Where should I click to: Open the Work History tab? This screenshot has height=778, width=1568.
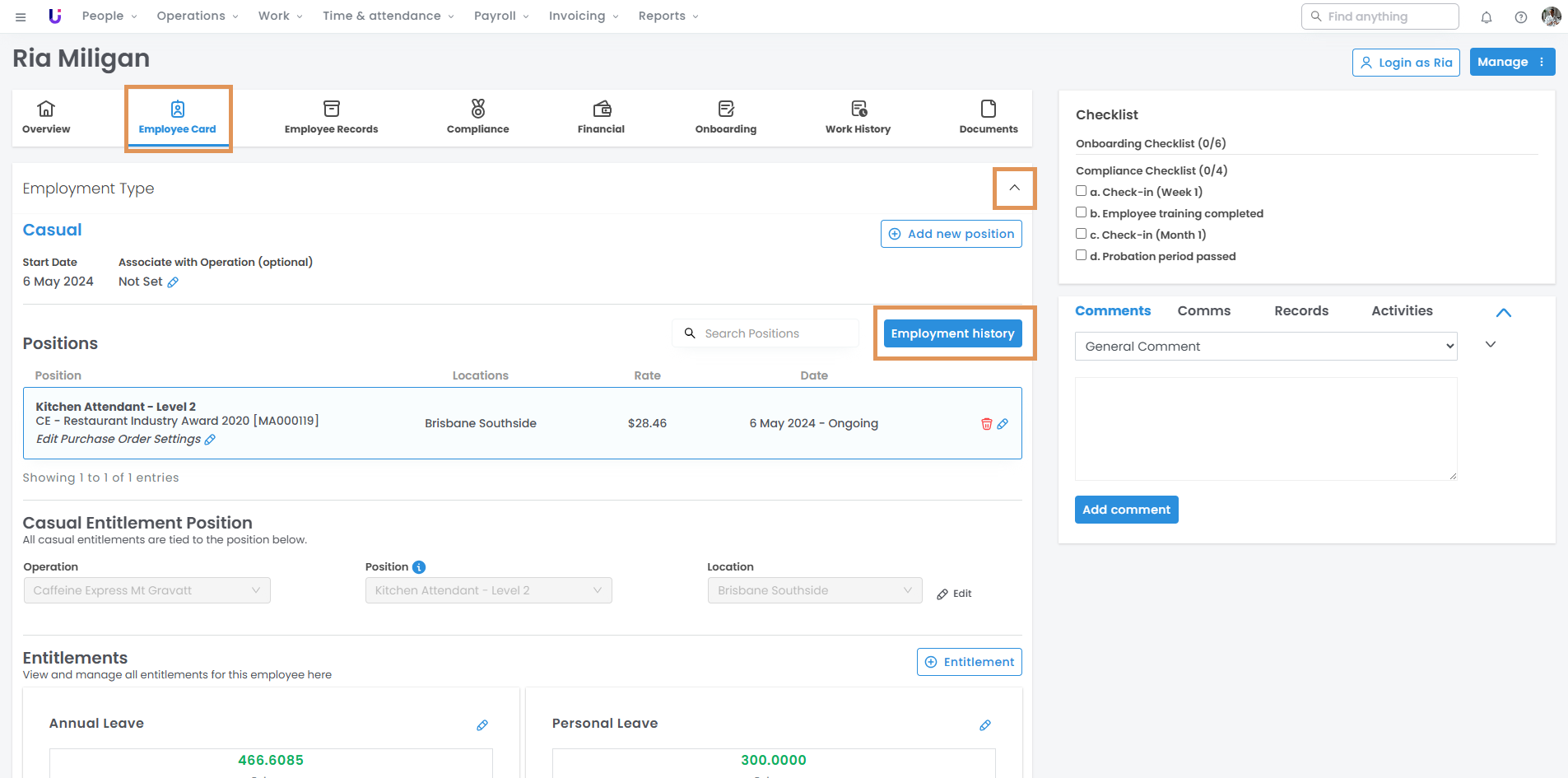pyautogui.click(x=858, y=118)
